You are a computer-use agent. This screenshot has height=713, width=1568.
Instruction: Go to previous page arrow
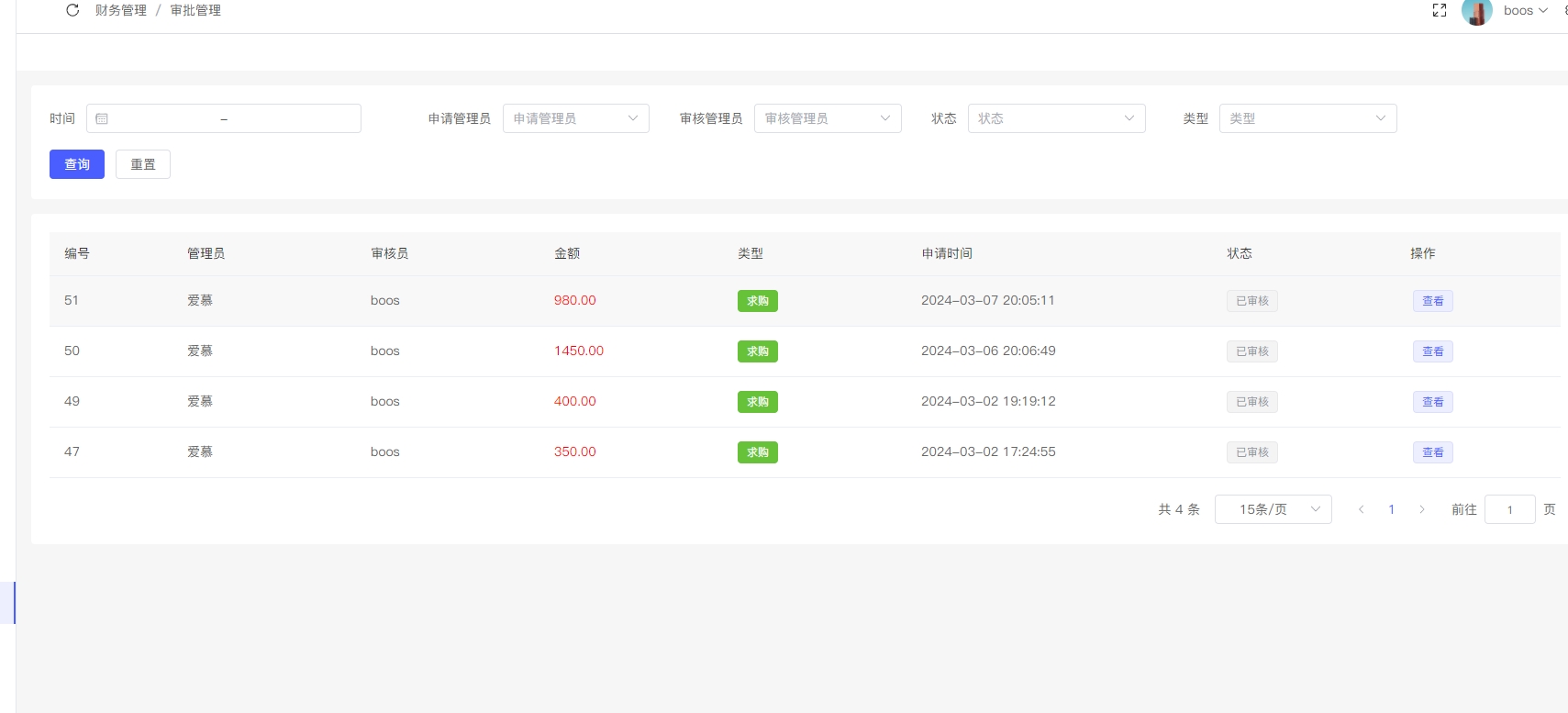pyautogui.click(x=1362, y=509)
